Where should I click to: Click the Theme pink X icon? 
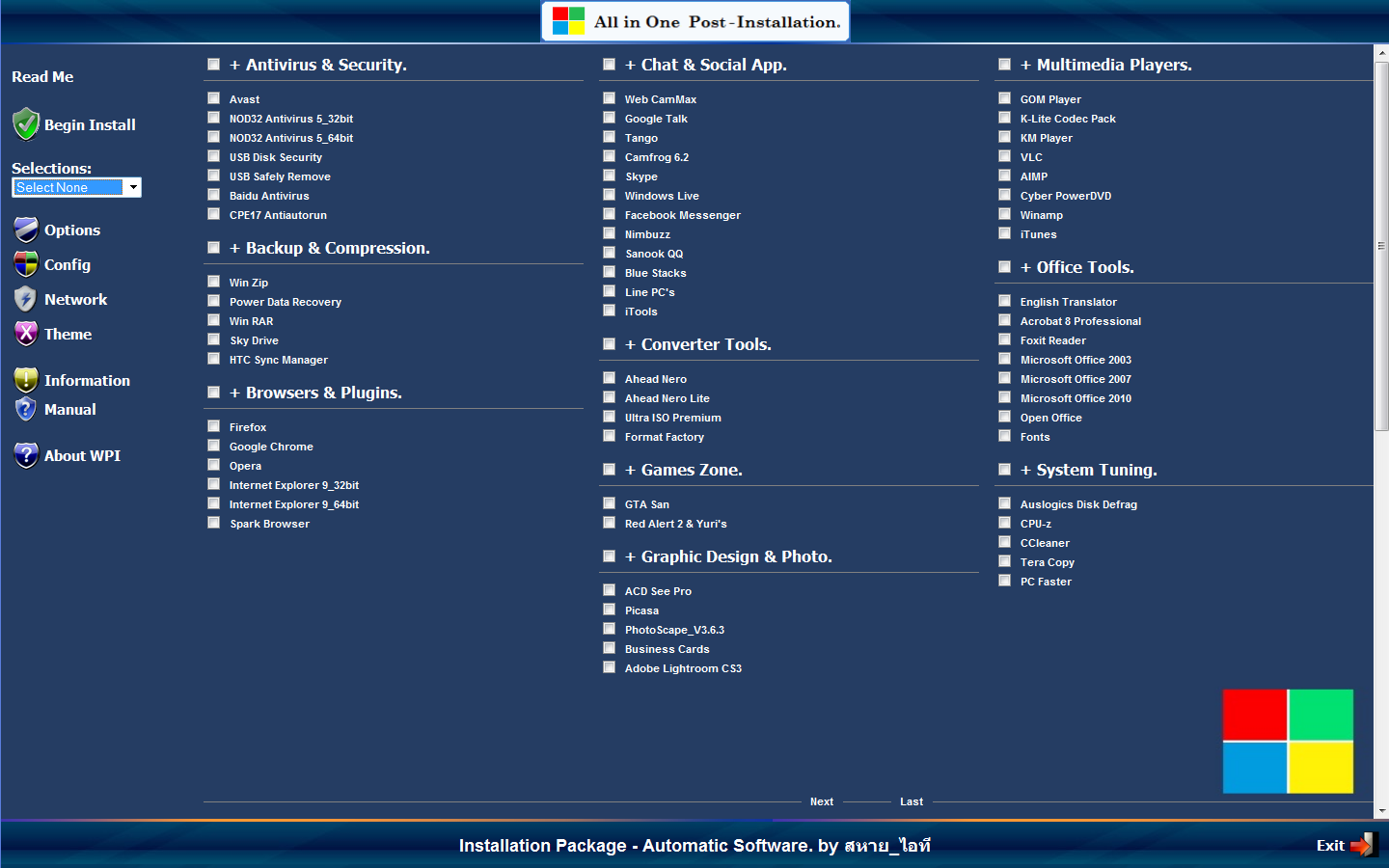click(x=26, y=334)
